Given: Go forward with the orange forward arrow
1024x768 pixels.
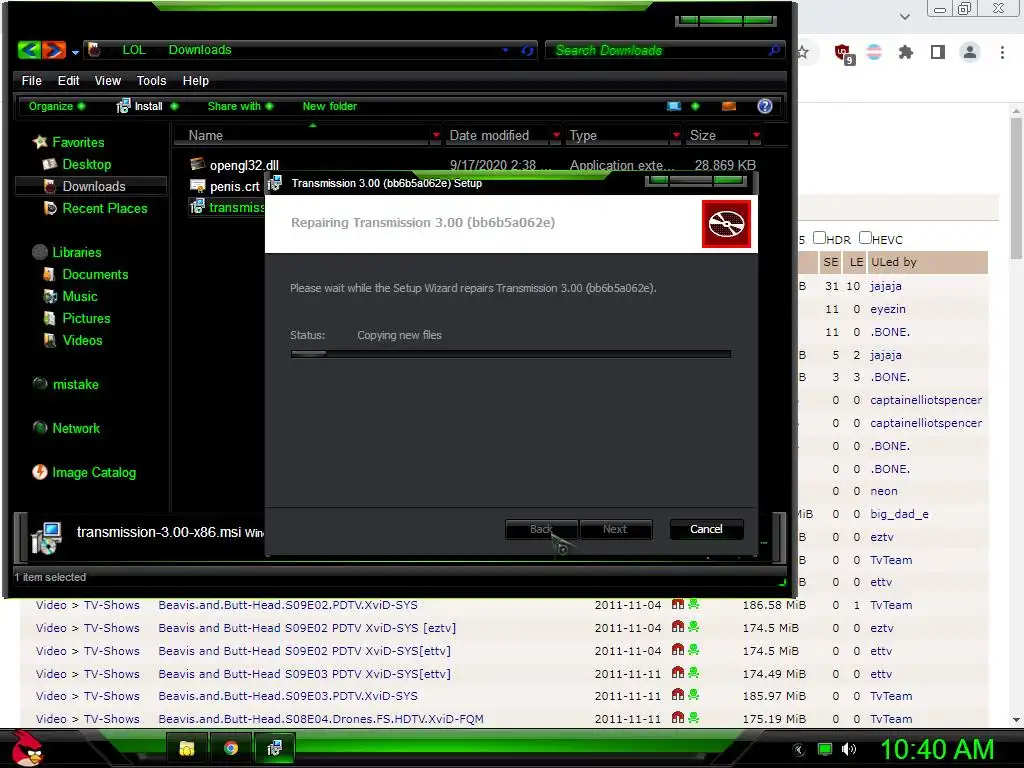Looking at the screenshot, I should tap(54, 50).
